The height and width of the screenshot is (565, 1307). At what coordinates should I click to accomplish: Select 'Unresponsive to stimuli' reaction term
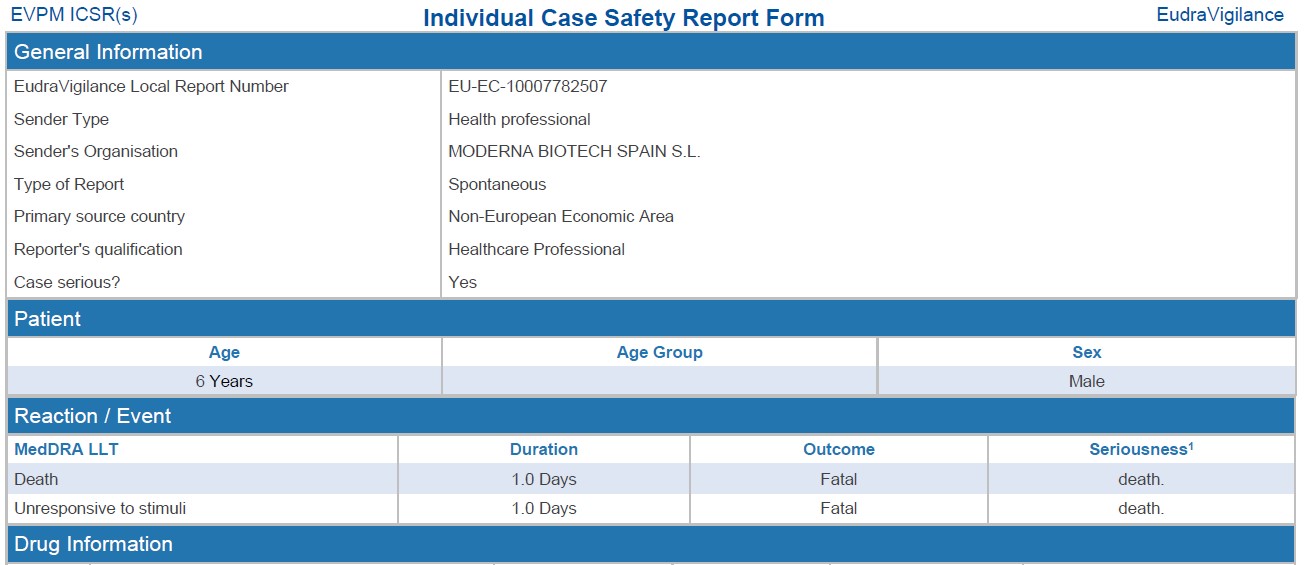[100, 509]
